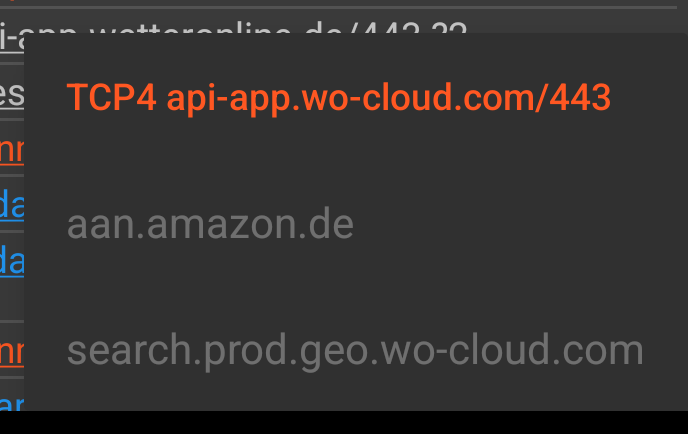Open the lower blue "da" link fragment

click(12, 260)
